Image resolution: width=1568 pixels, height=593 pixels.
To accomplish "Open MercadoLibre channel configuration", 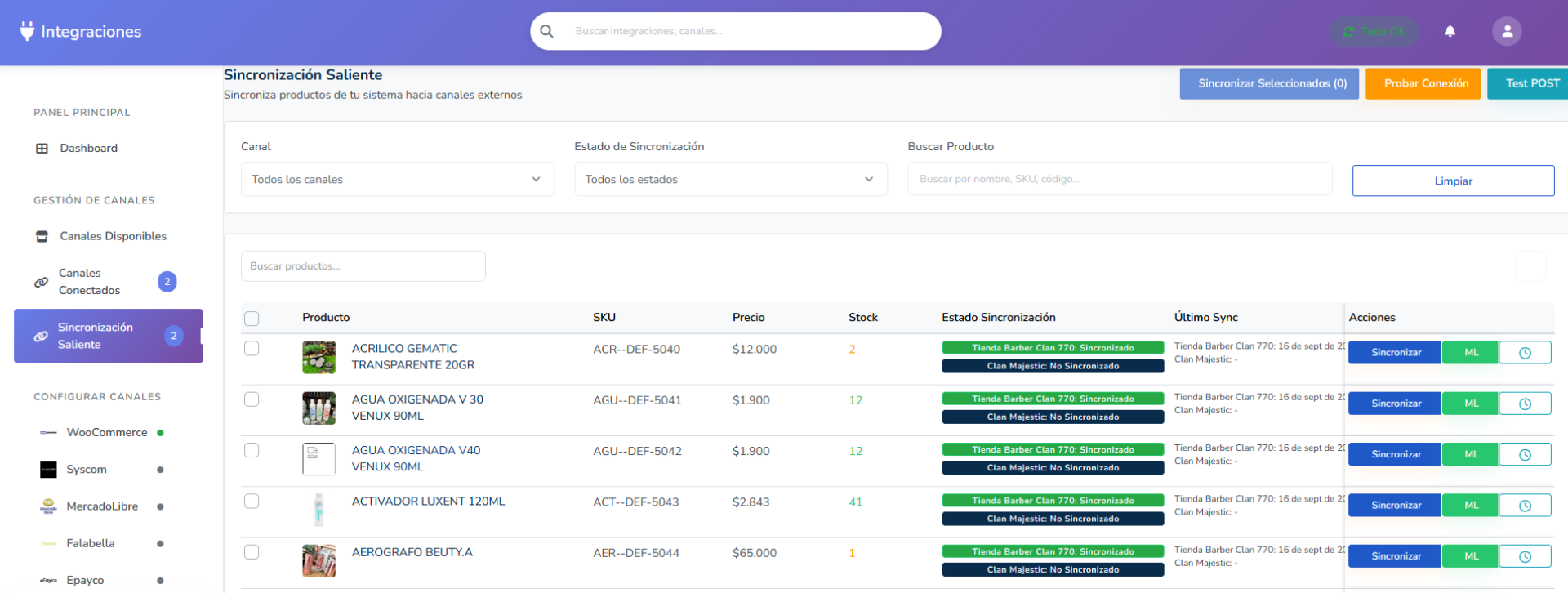I will point(109,506).
